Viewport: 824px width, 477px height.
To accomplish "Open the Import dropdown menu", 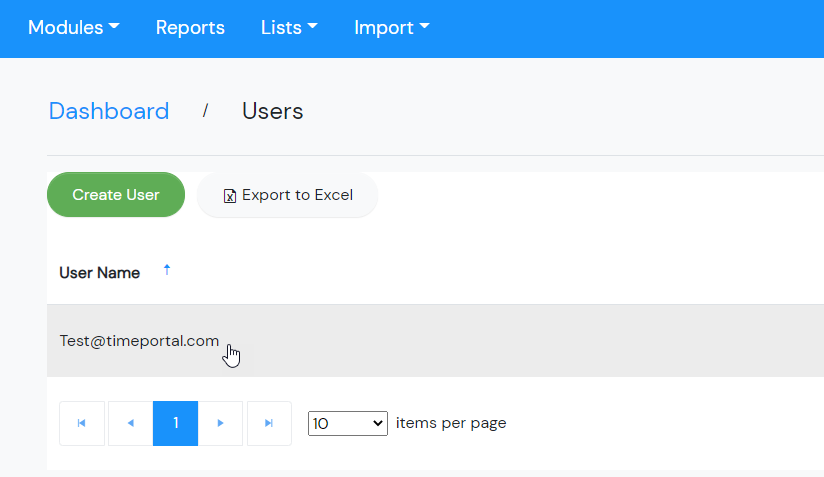I will coord(392,27).
